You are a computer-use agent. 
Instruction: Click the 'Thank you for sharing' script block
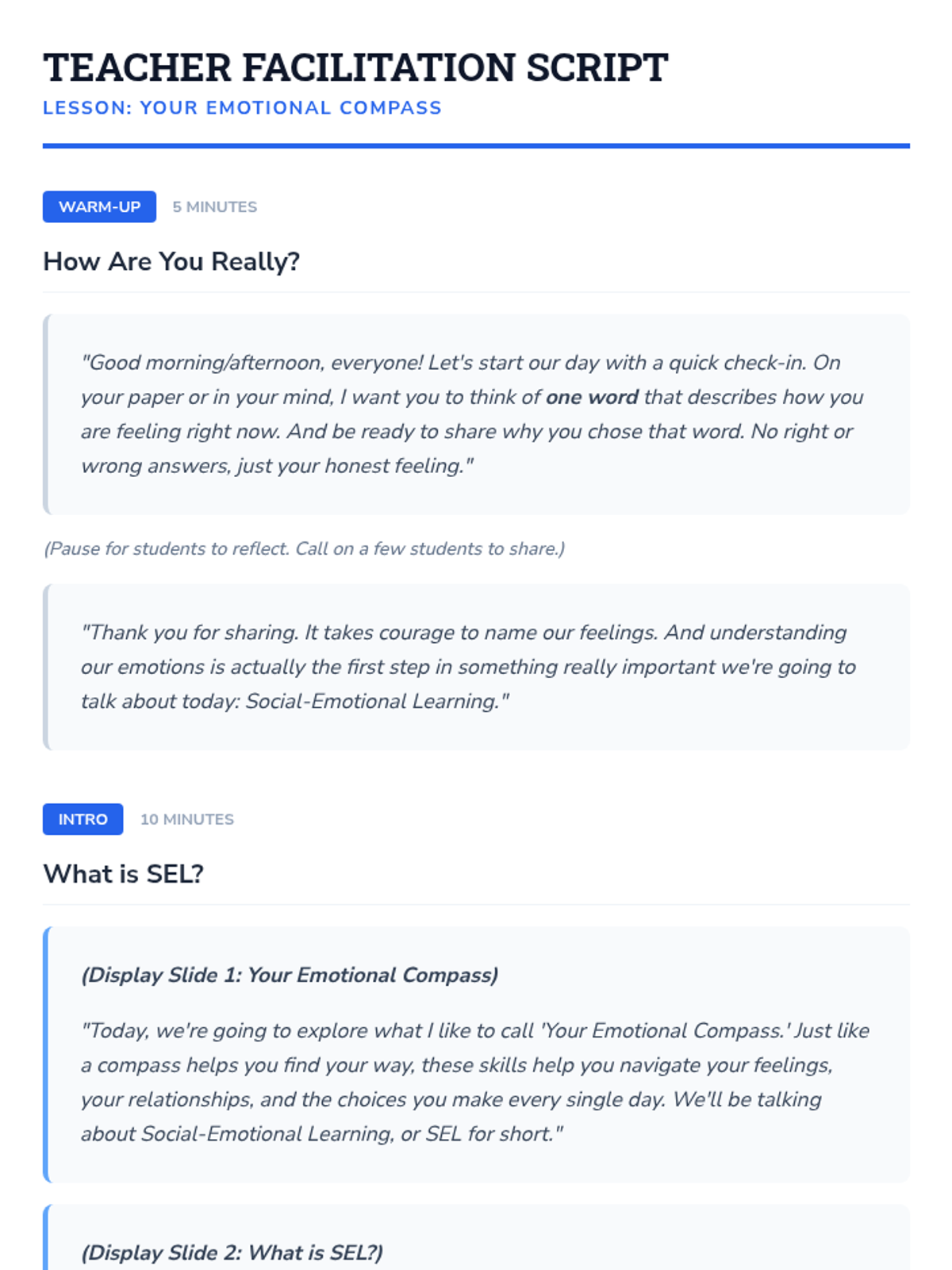click(x=476, y=667)
